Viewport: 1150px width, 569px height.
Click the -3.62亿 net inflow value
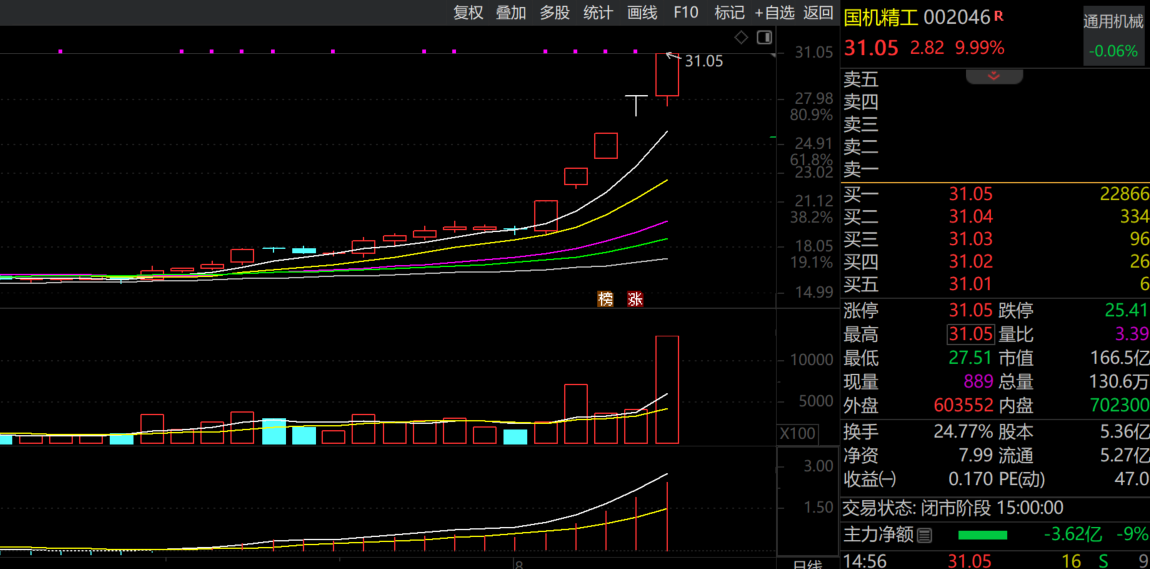(x=1074, y=535)
